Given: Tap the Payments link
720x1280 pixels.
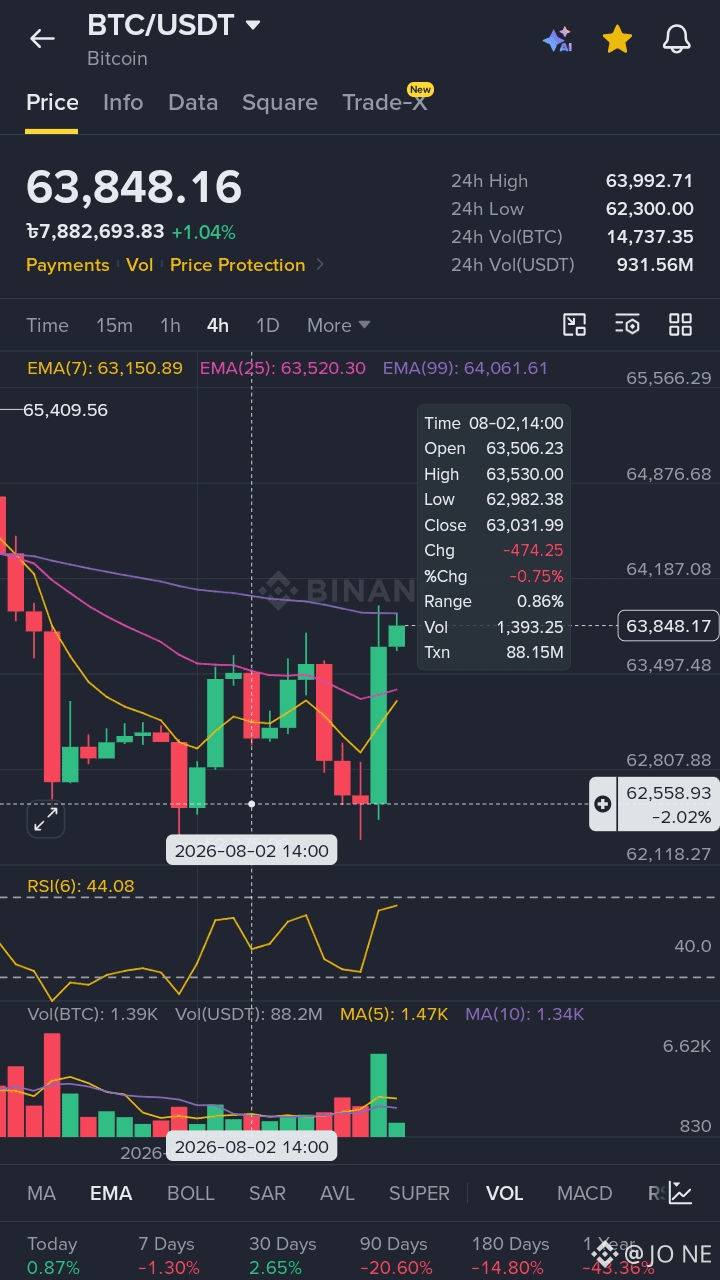Looking at the screenshot, I should coord(67,265).
